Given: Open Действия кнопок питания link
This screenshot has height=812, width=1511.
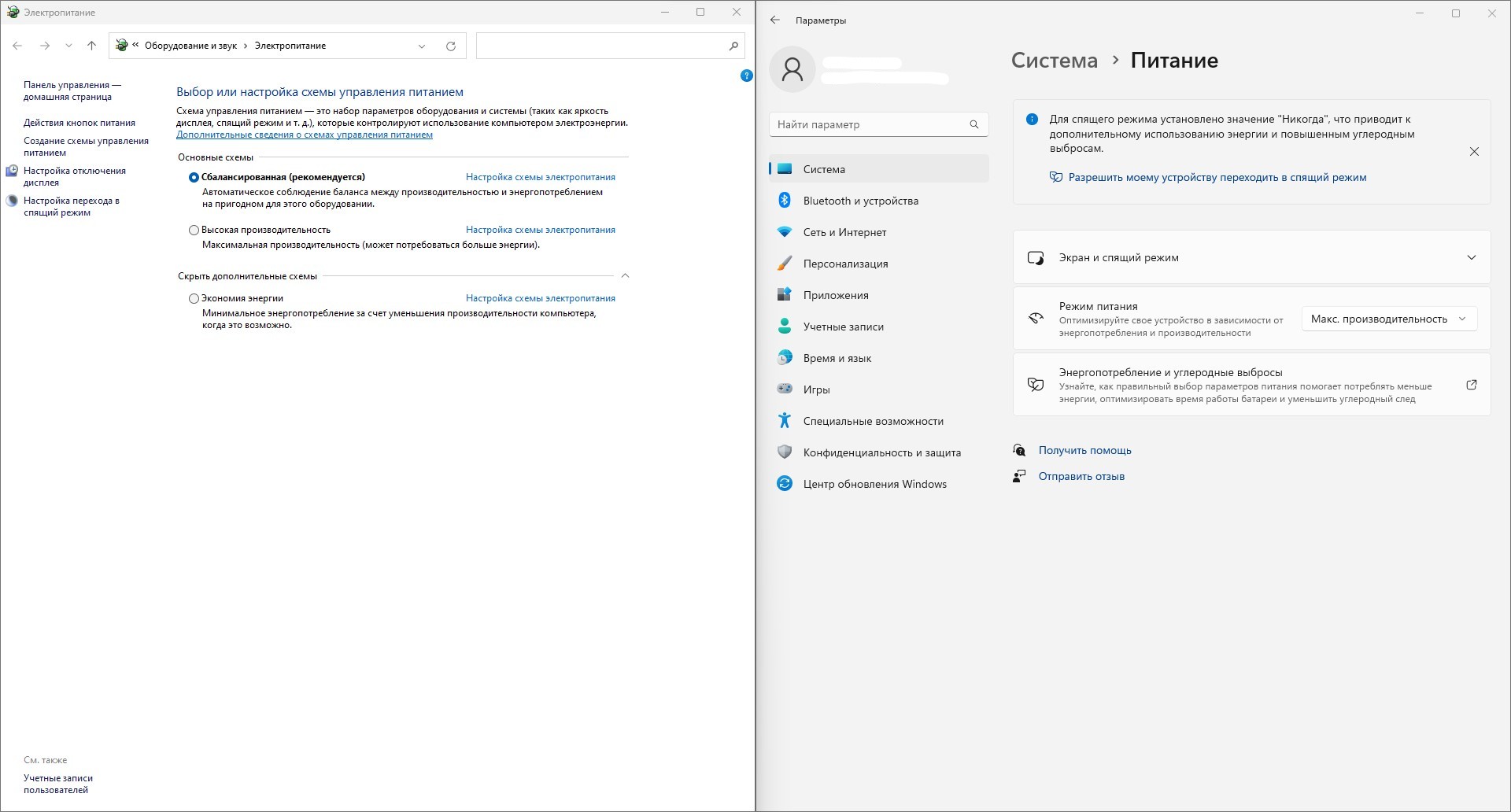Looking at the screenshot, I should (x=79, y=123).
